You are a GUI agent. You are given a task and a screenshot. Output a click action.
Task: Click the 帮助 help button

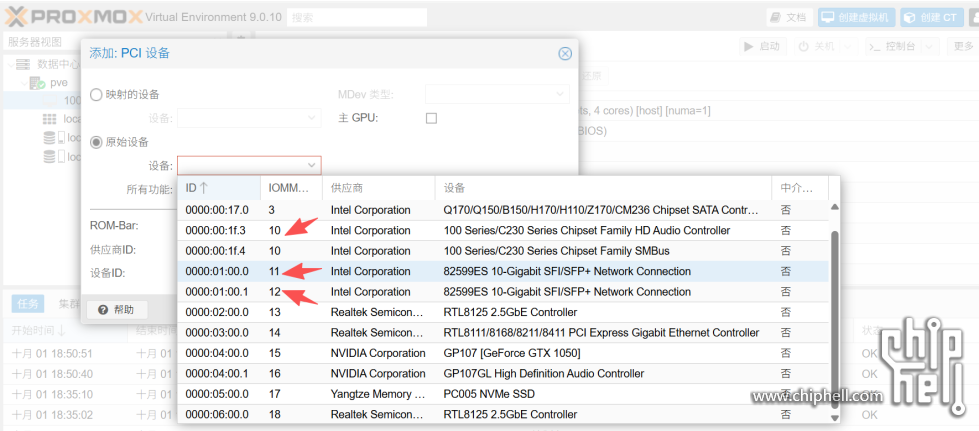click(116, 309)
